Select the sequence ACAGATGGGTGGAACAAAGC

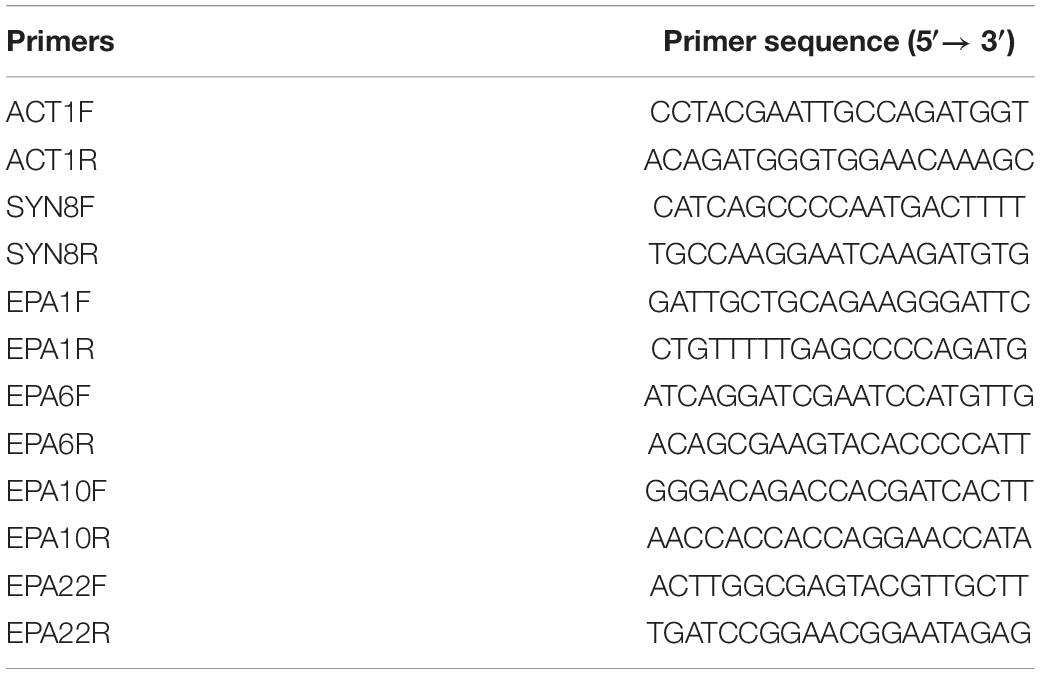(x=839, y=160)
